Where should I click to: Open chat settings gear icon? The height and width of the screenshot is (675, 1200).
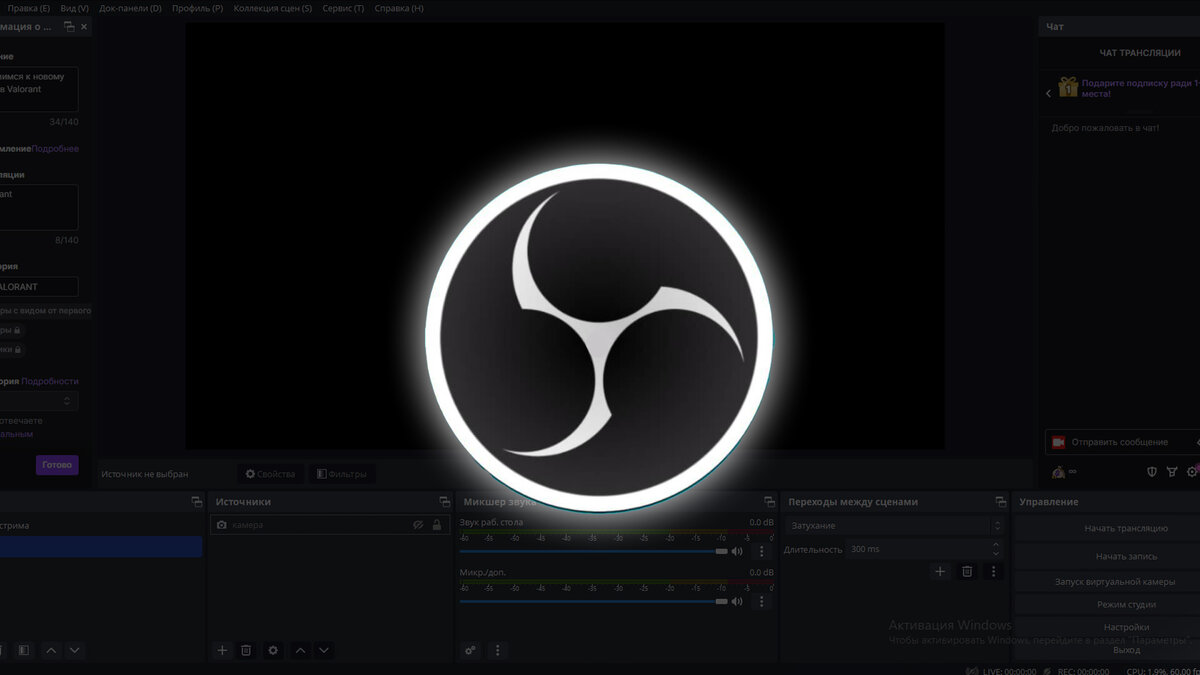(x=1193, y=472)
